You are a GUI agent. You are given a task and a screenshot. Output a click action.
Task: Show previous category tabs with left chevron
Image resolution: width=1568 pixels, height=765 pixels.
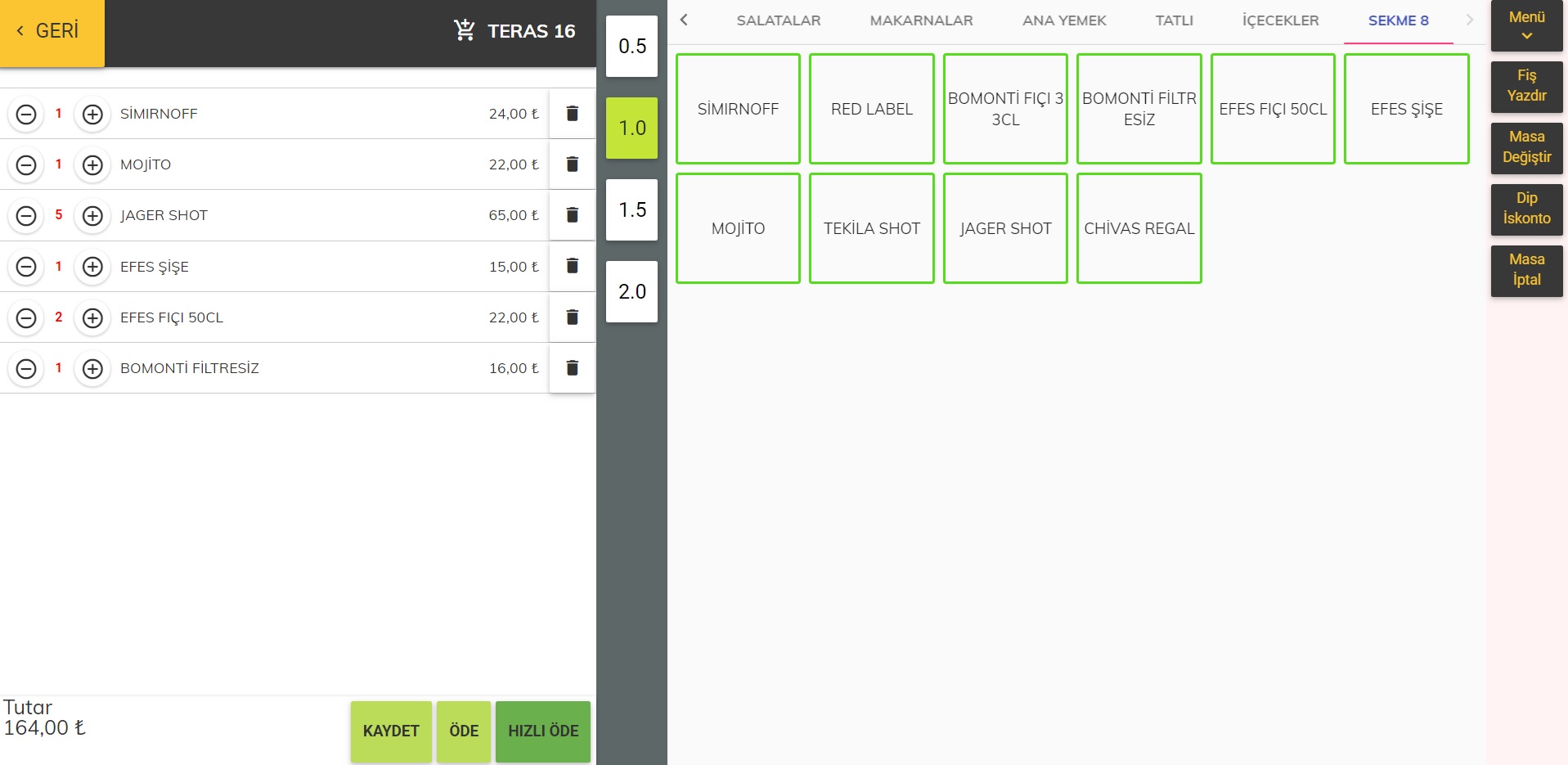click(x=684, y=20)
